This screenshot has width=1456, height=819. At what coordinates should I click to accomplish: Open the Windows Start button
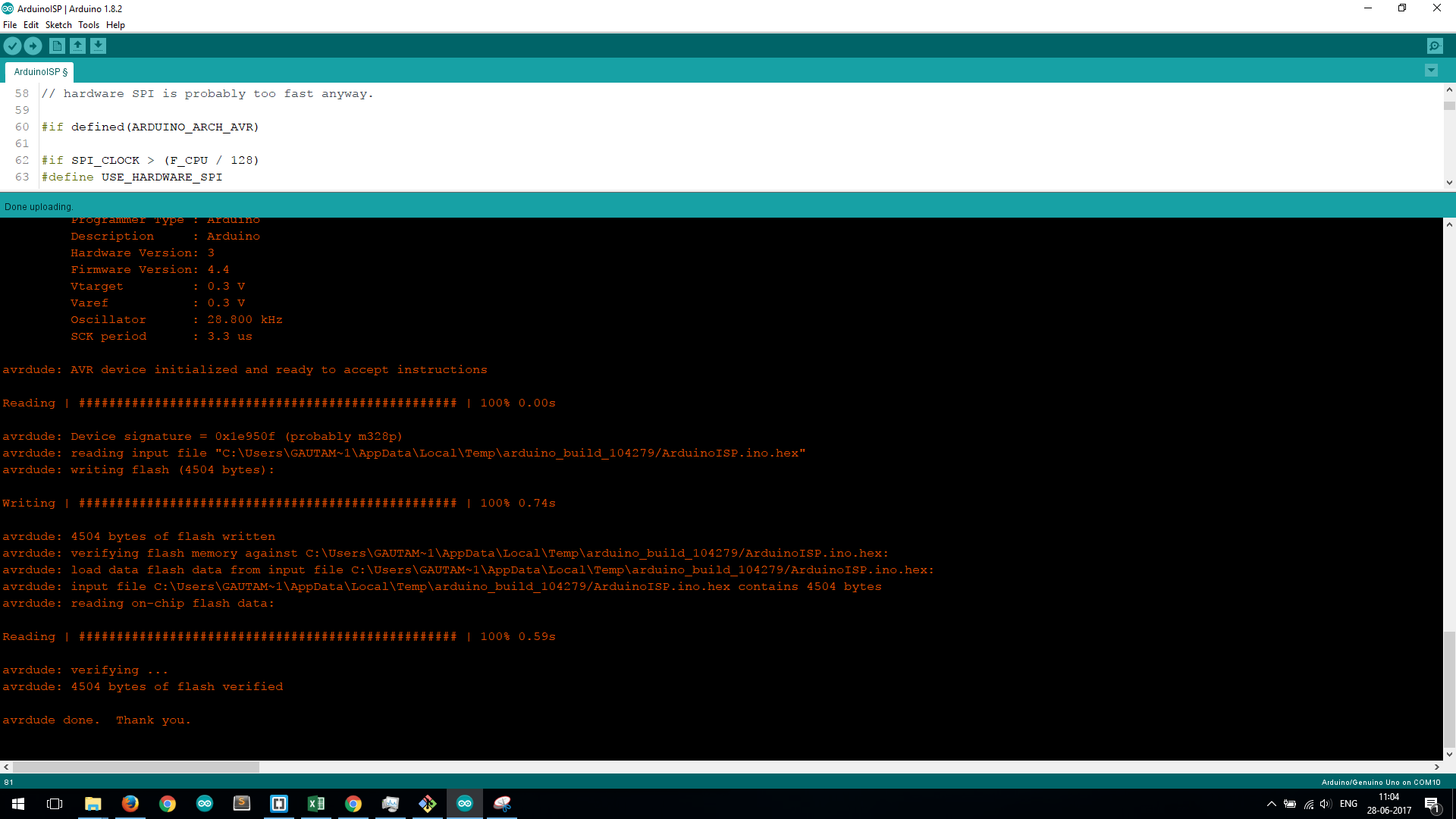click(18, 804)
